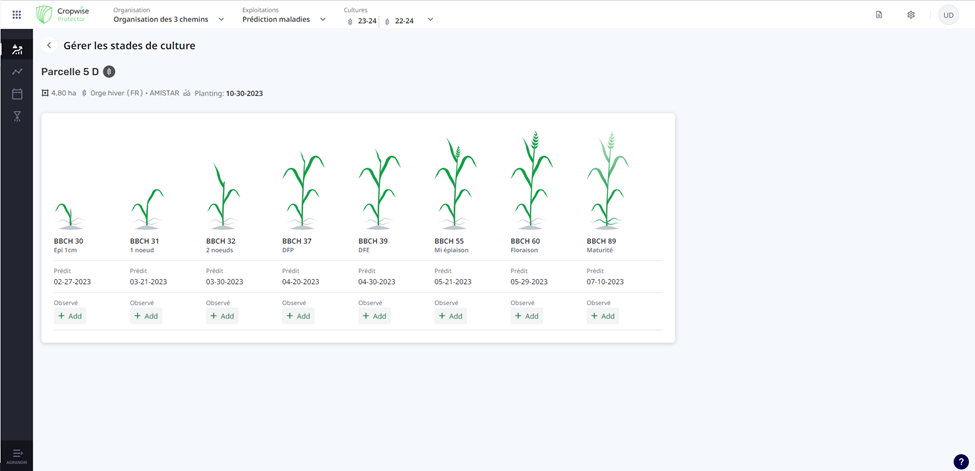Image resolution: width=975 pixels, height=471 pixels.
Task: Go back using the left arrow
Action: [x=49, y=46]
